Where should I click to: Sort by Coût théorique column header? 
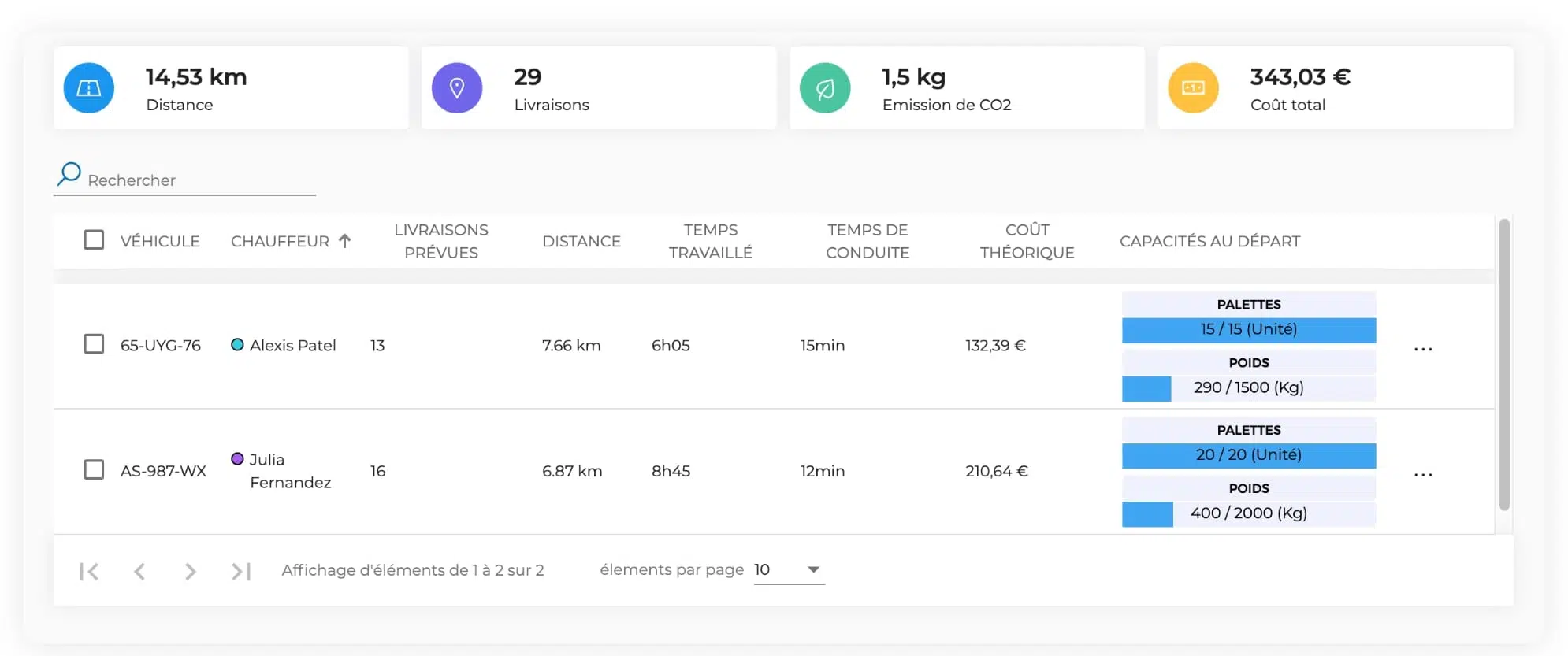coord(1027,241)
